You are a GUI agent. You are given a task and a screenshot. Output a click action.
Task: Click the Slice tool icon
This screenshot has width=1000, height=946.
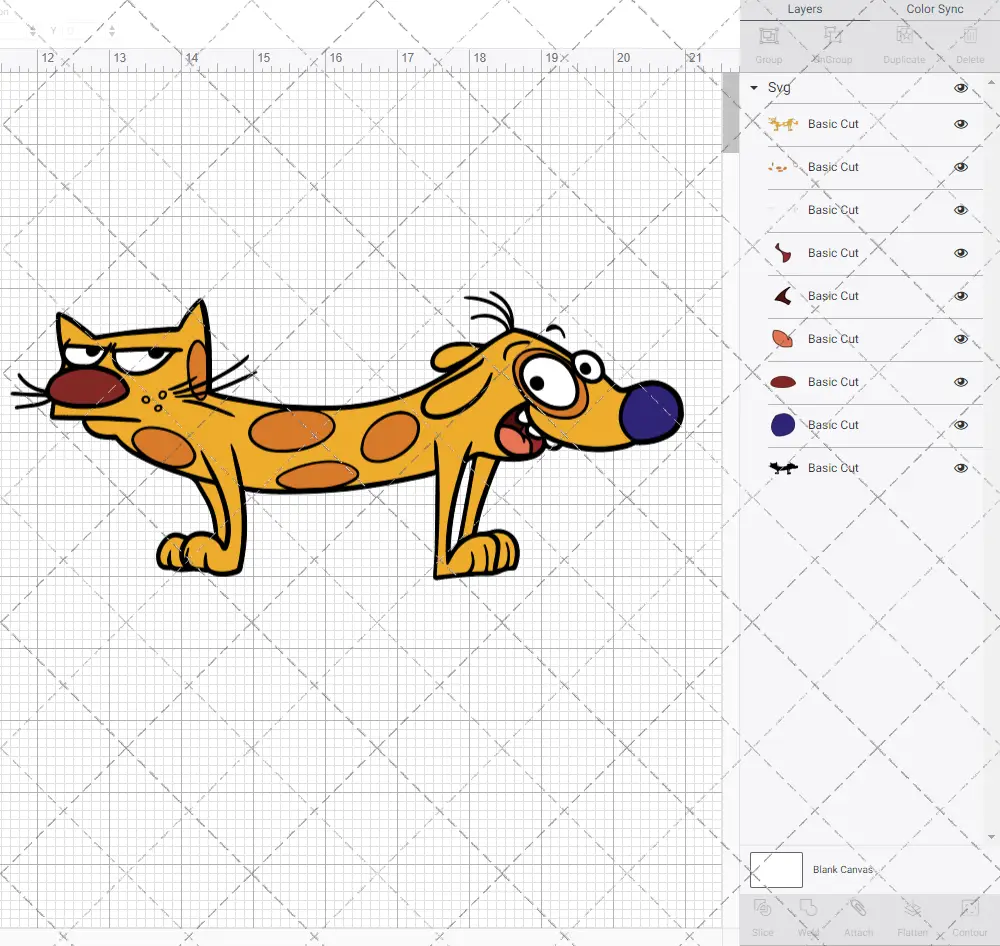[x=762, y=908]
